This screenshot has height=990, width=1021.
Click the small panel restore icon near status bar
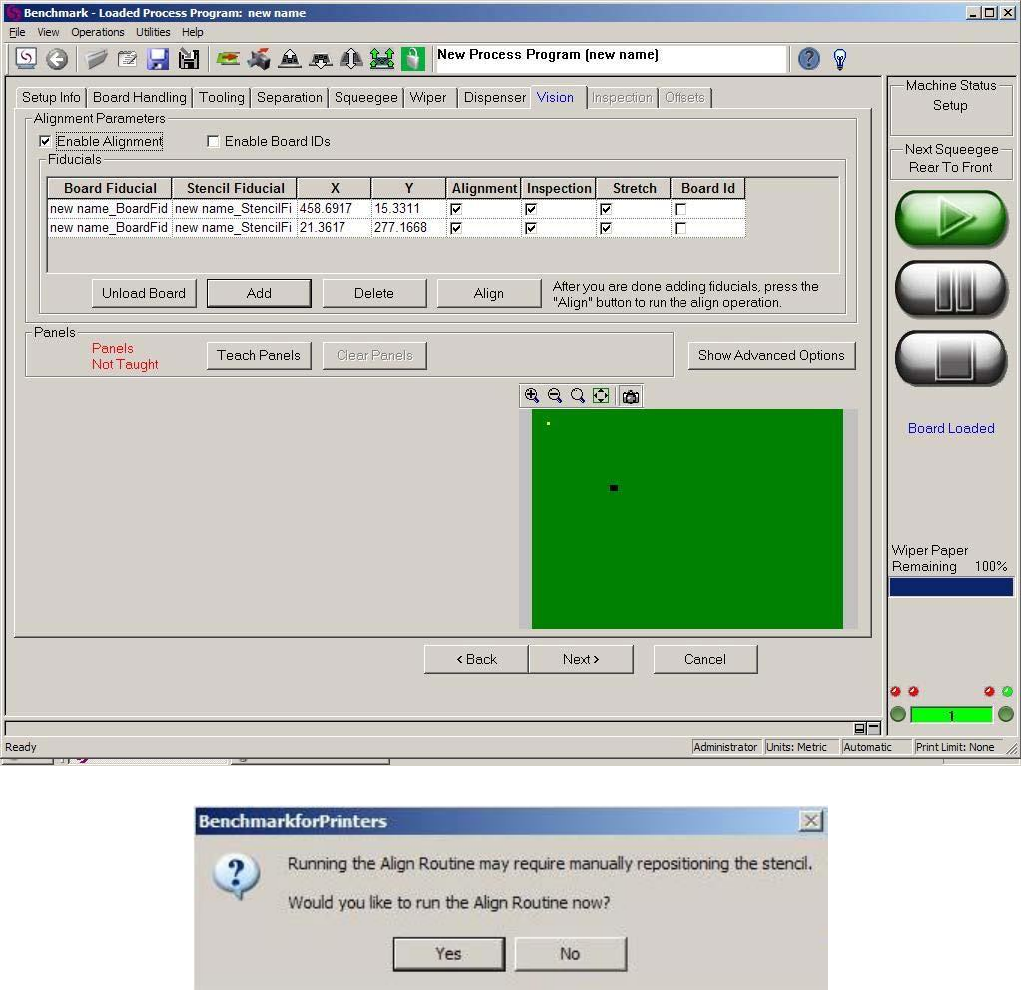coord(860,728)
